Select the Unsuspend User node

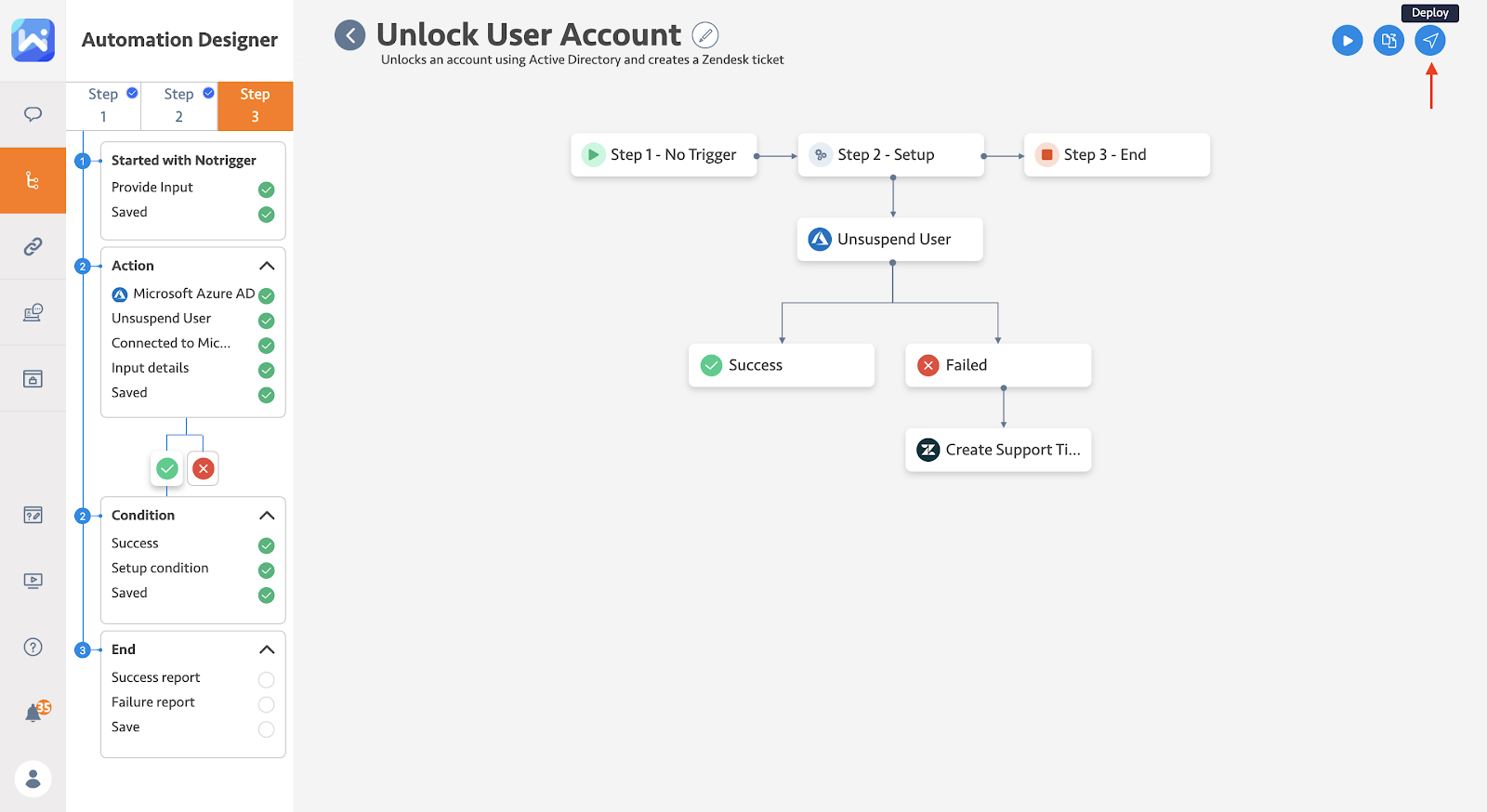890,240
